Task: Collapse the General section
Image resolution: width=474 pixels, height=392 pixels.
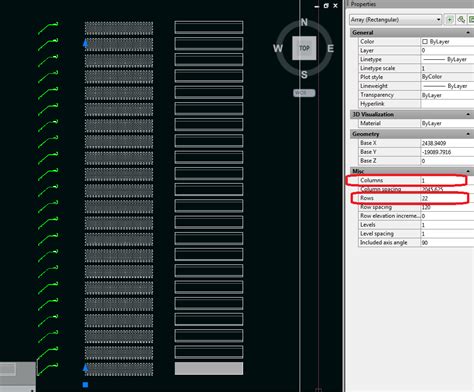Action: point(468,32)
